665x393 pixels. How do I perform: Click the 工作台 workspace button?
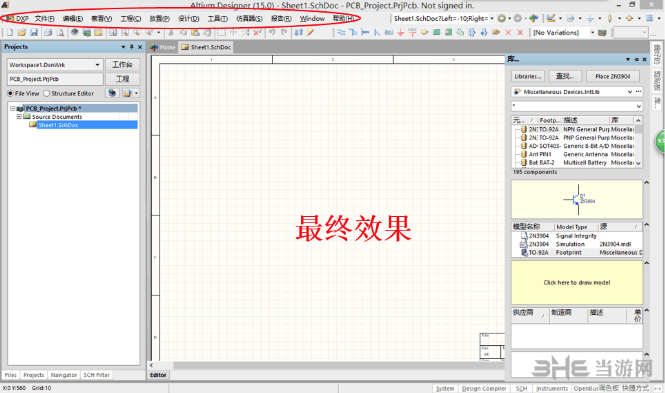[123, 64]
